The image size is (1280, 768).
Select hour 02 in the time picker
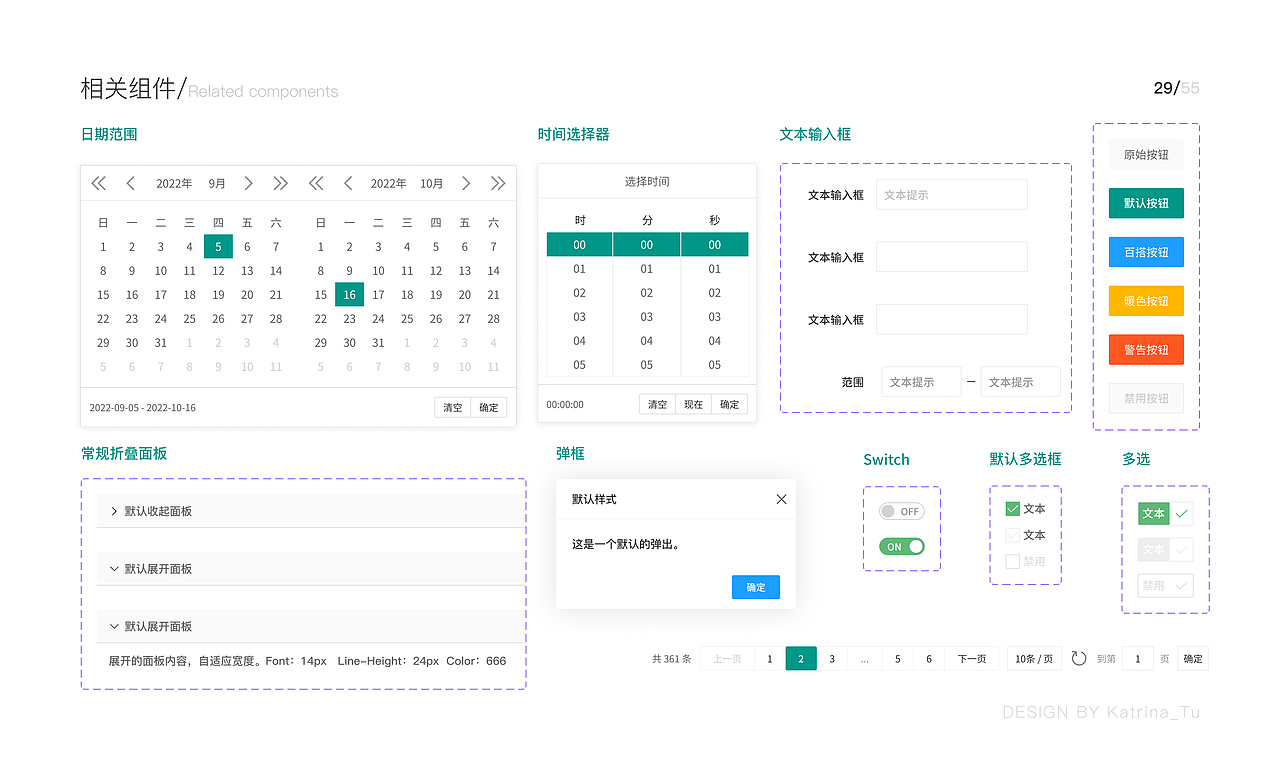579,293
